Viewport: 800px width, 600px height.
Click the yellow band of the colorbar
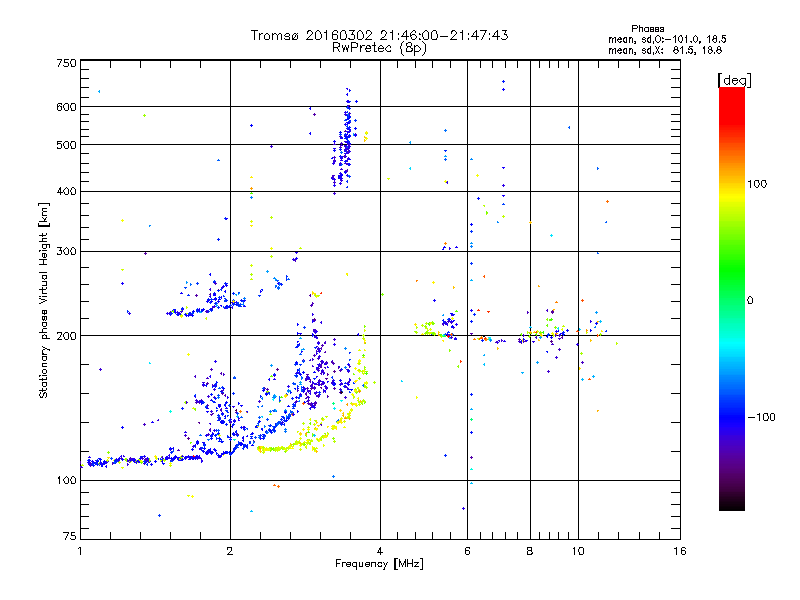pyautogui.click(x=732, y=196)
